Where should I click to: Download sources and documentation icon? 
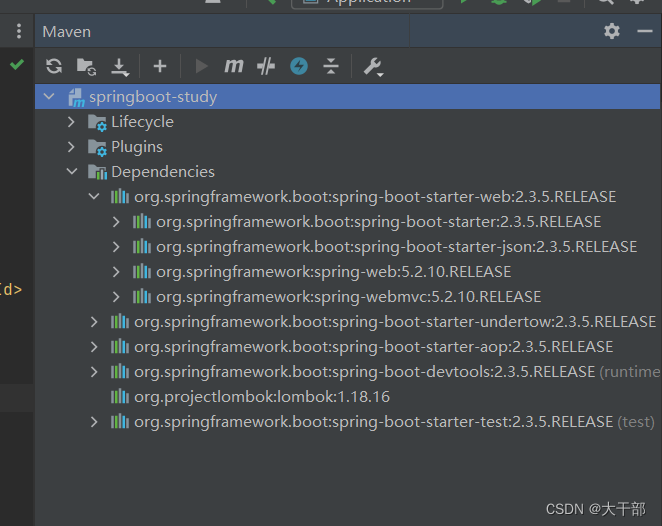pyautogui.click(x=120, y=67)
